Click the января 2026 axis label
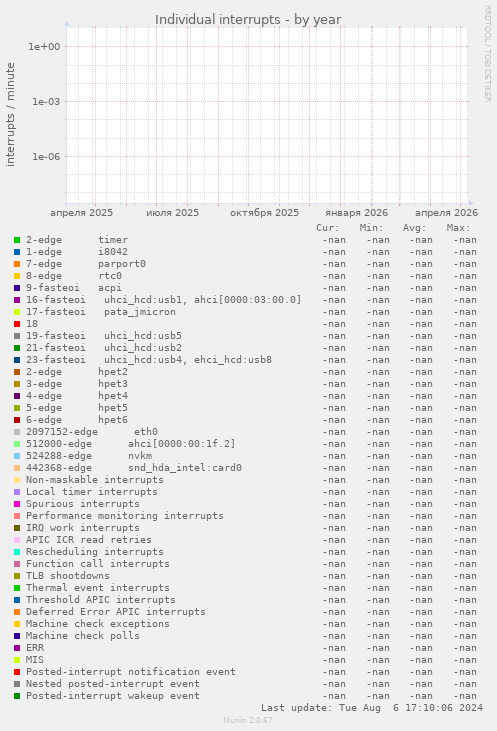This screenshot has width=497, height=731. click(357, 213)
